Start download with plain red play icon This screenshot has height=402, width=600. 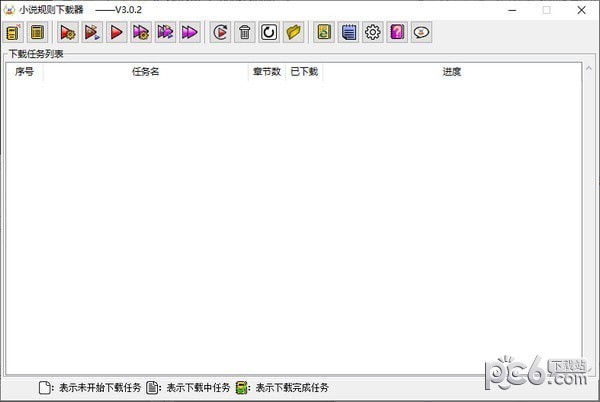pos(116,32)
